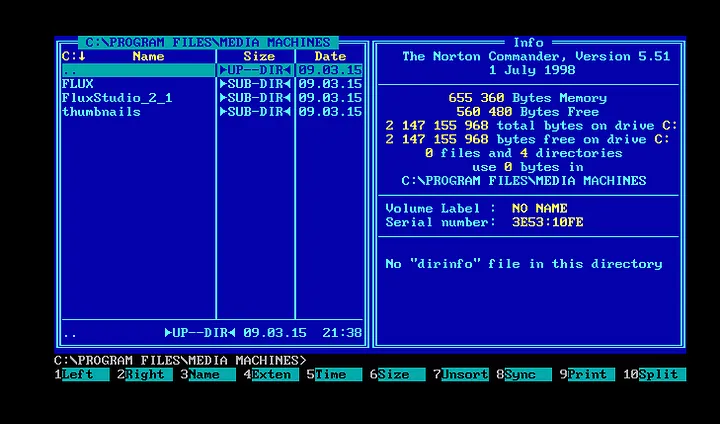Click the No "dirinfo" file message

[524, 264]
